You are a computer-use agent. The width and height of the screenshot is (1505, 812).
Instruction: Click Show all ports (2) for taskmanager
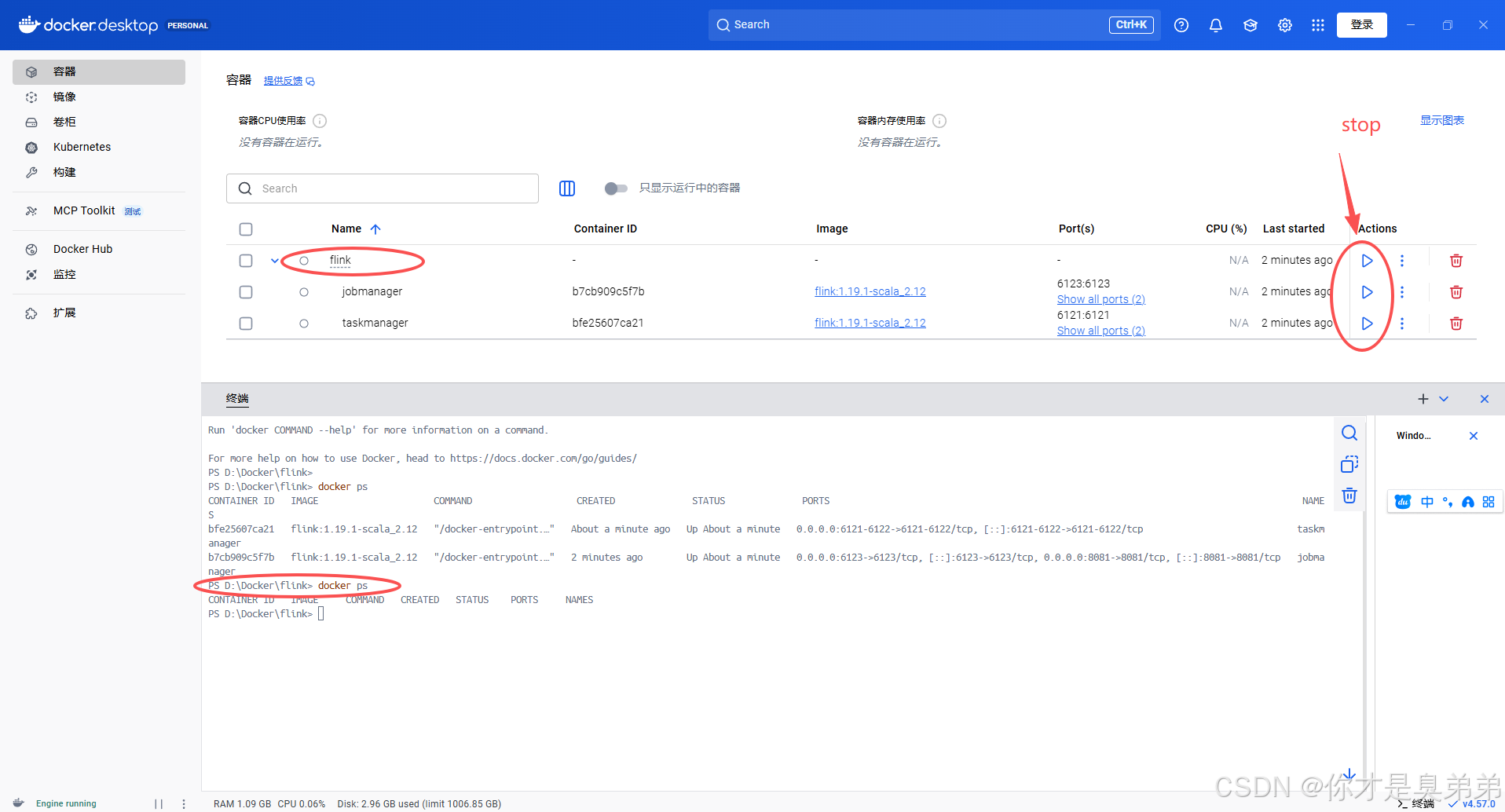(1101, 331)
